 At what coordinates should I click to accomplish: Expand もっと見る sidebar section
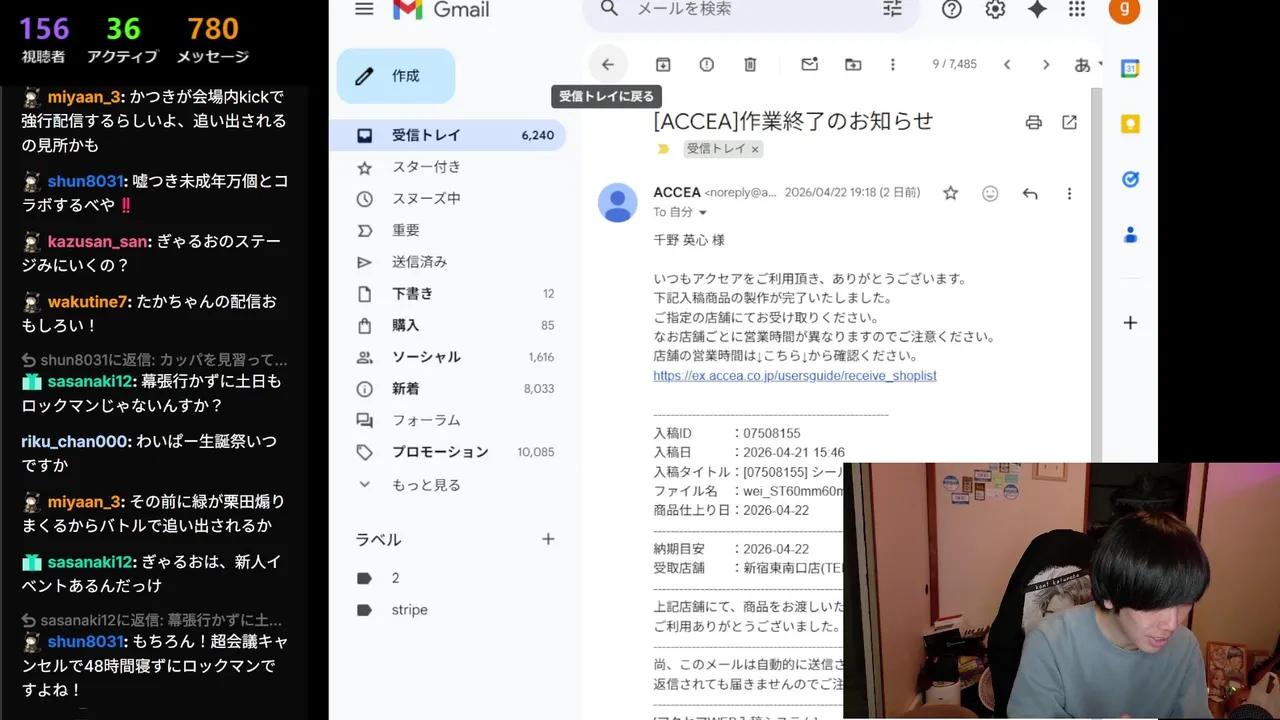click(x=448, y=485)
